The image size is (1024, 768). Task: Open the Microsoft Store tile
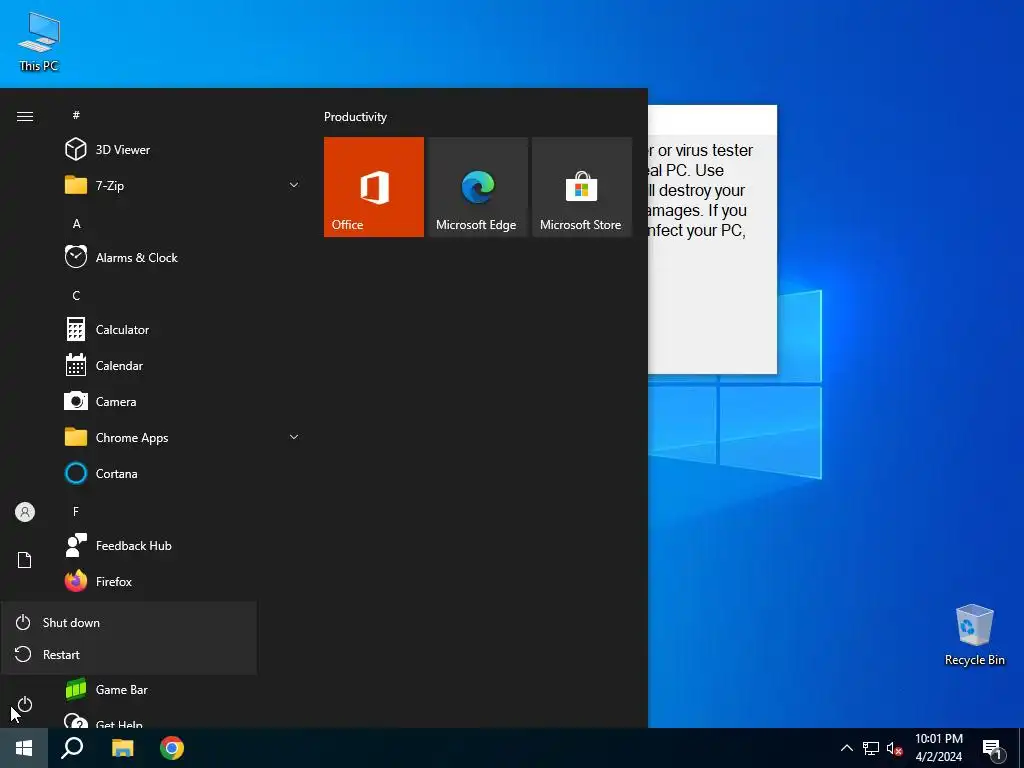581,187
